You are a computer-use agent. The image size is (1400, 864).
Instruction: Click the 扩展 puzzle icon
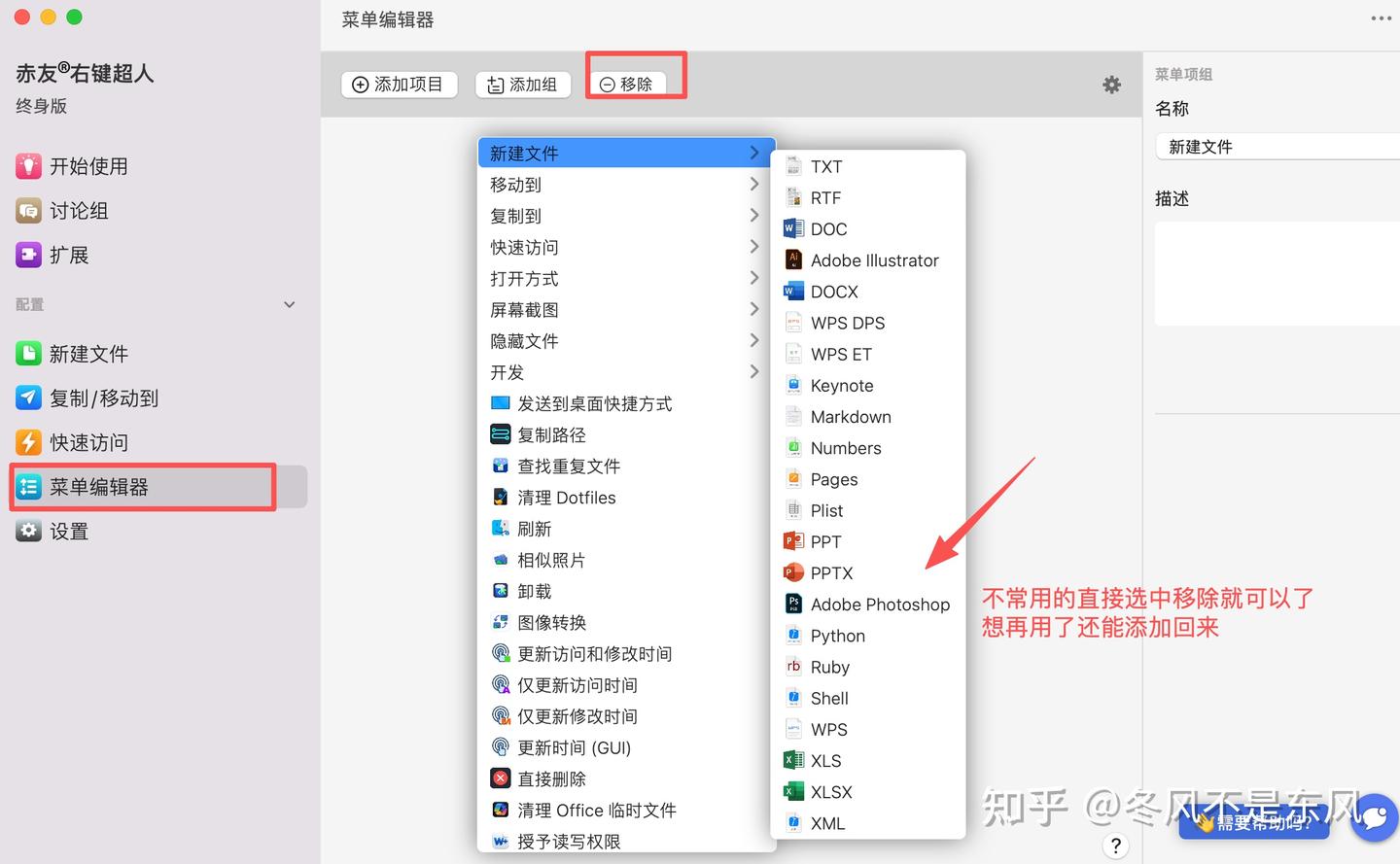(28, 255)
